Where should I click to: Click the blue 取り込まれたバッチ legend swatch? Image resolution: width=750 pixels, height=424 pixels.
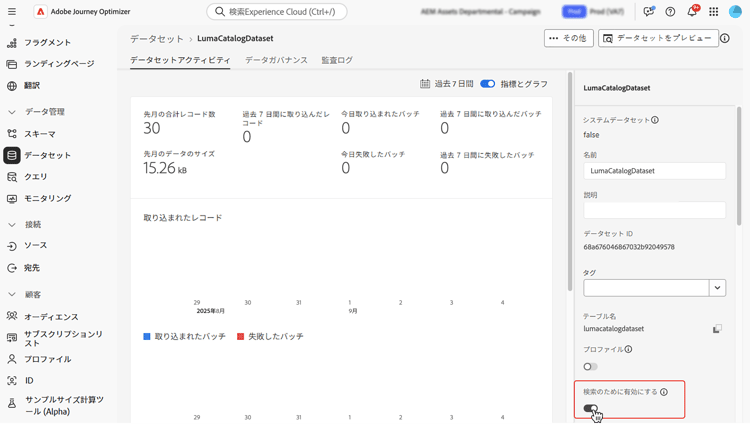(147, 337)
